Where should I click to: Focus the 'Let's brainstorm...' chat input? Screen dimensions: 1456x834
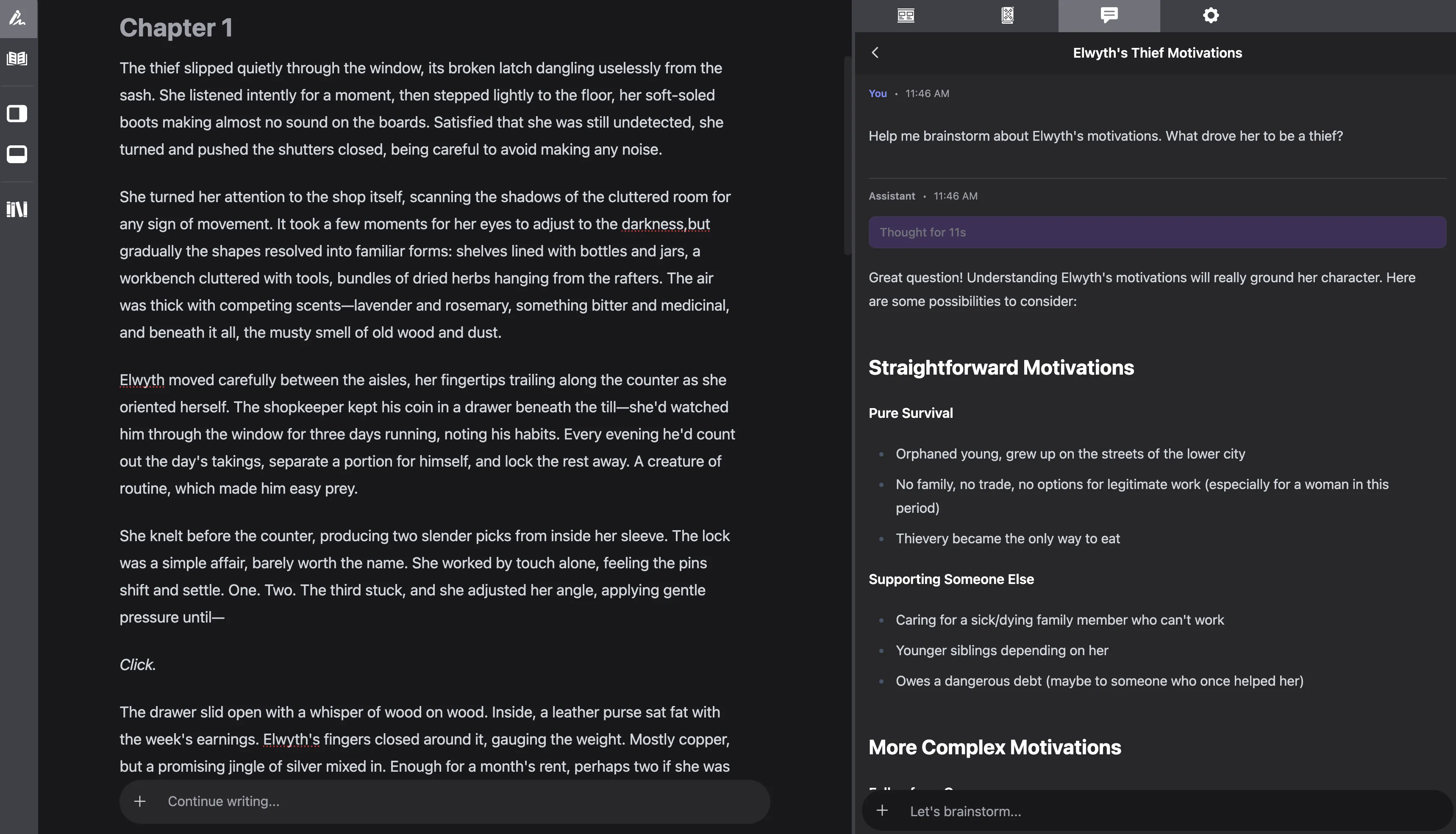(x=1145, y=811)
